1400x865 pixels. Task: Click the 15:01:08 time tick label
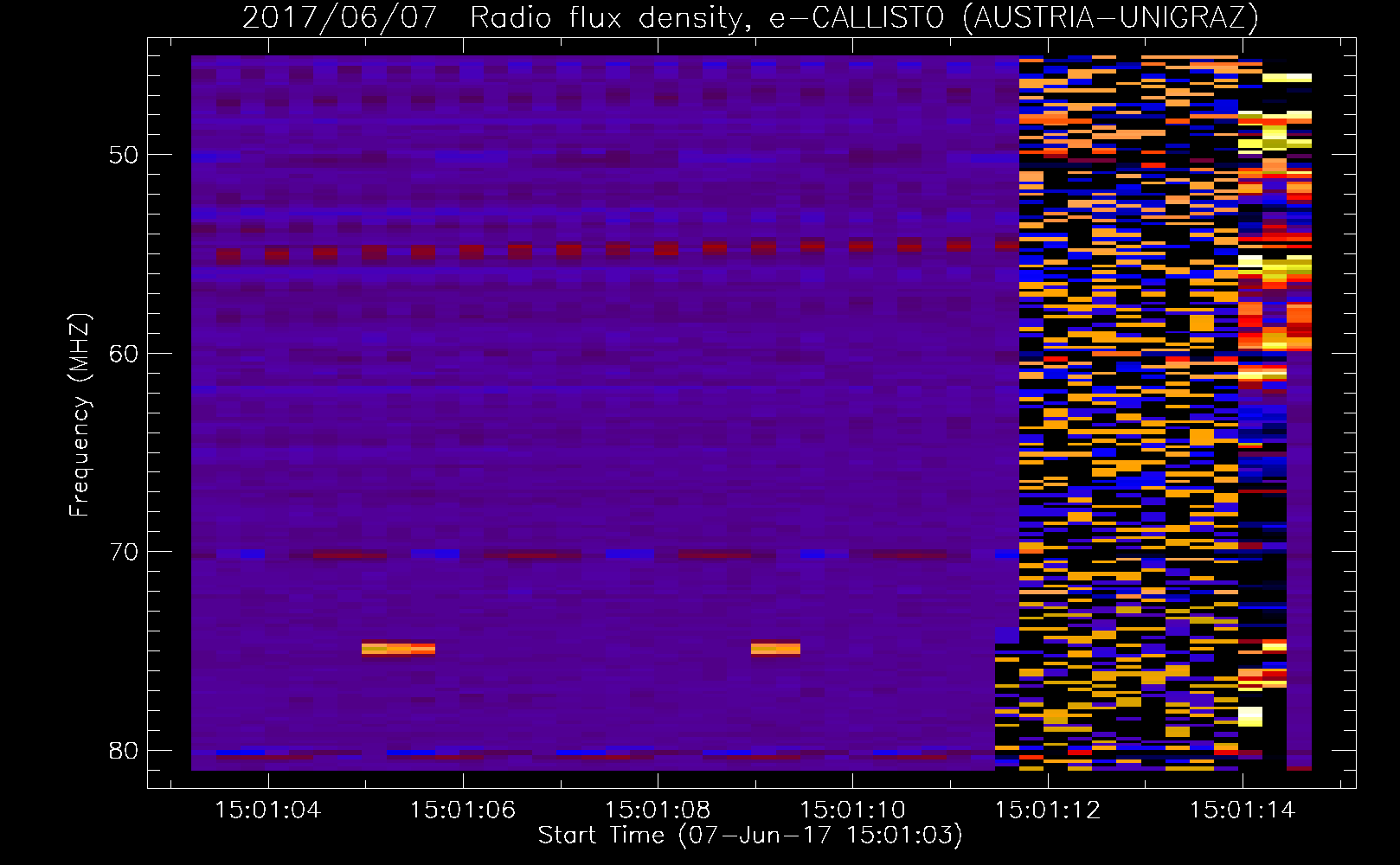click(x=658, y=810)
